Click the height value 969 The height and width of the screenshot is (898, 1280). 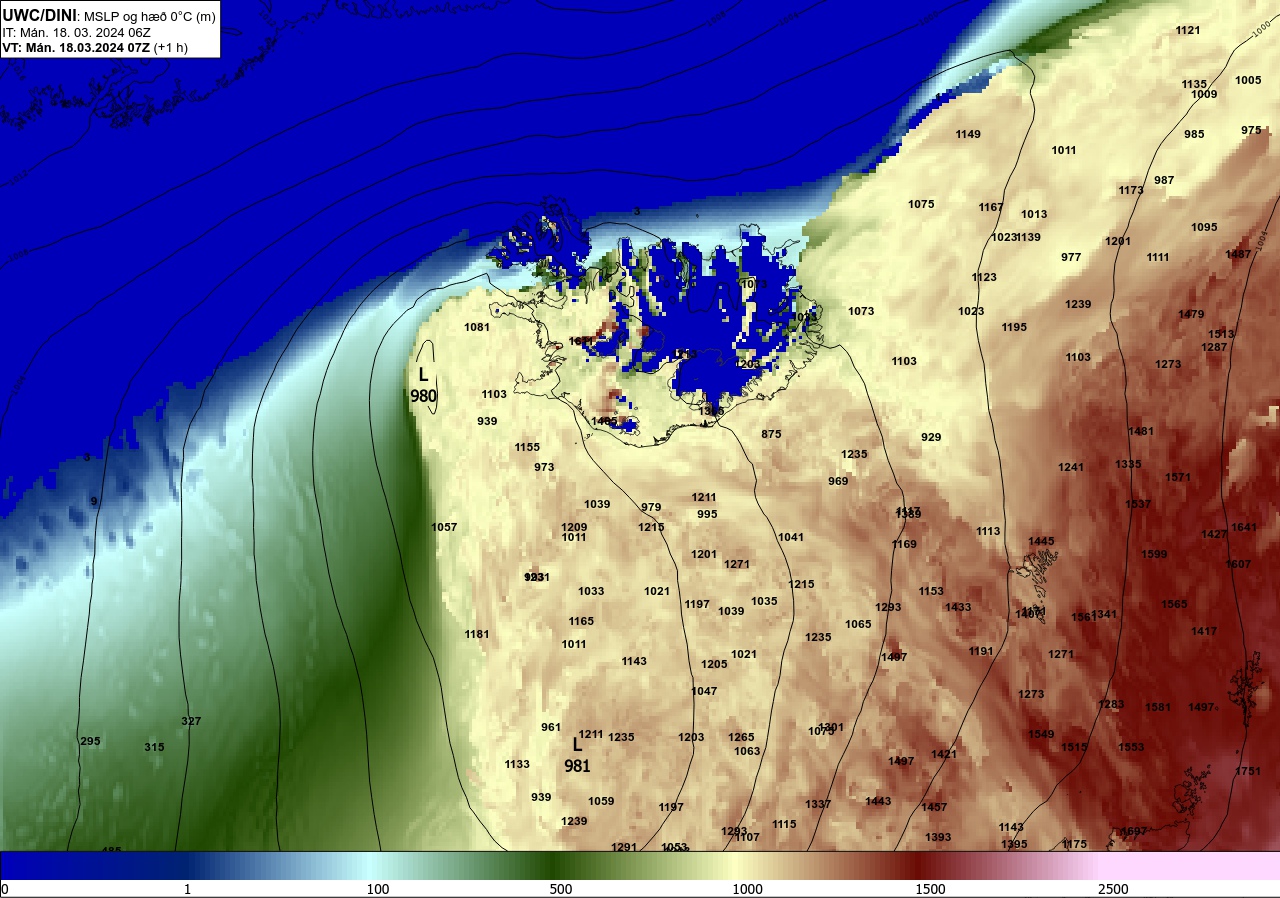pos(838,481)
